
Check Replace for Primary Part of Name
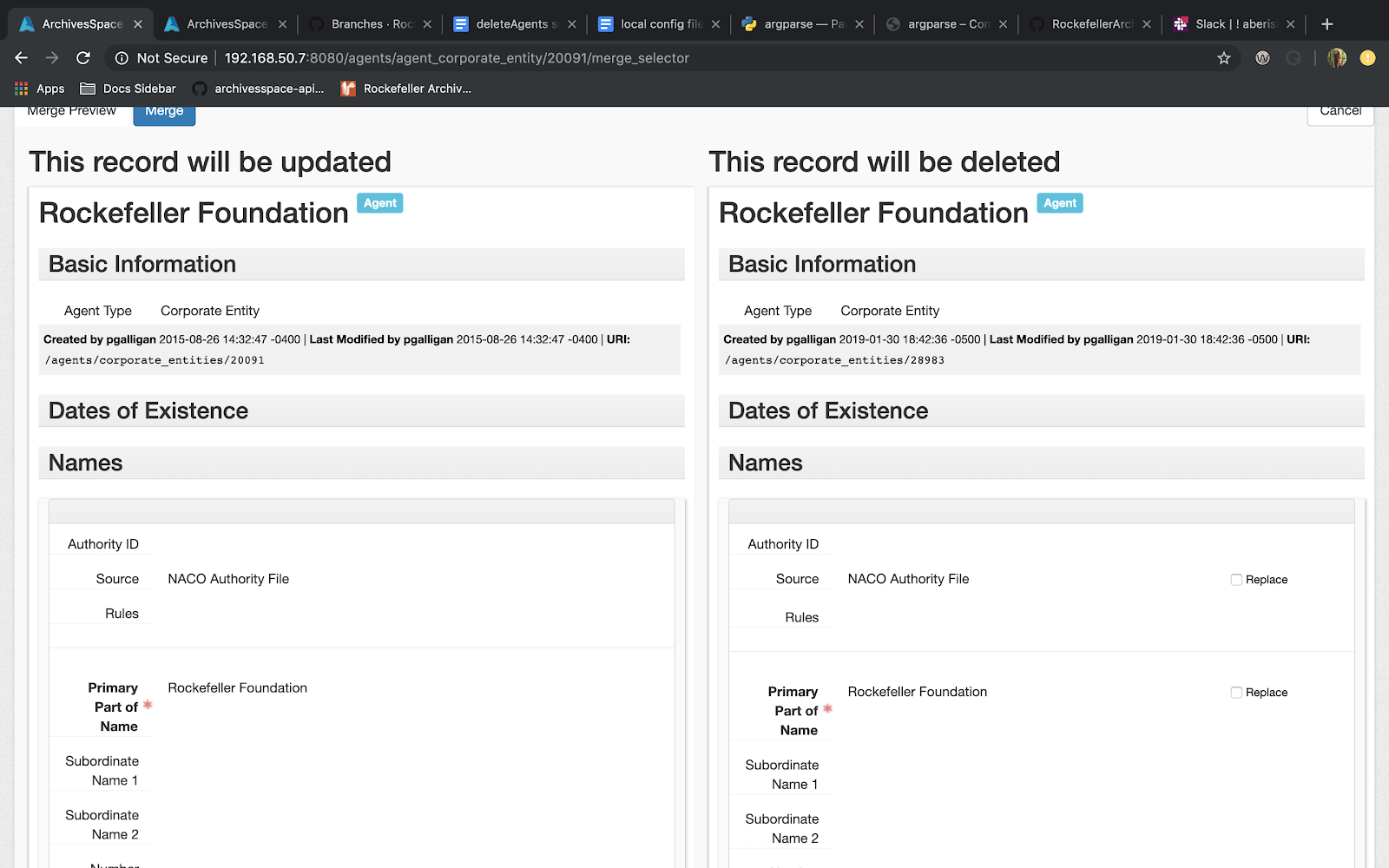pos(1236,693)
